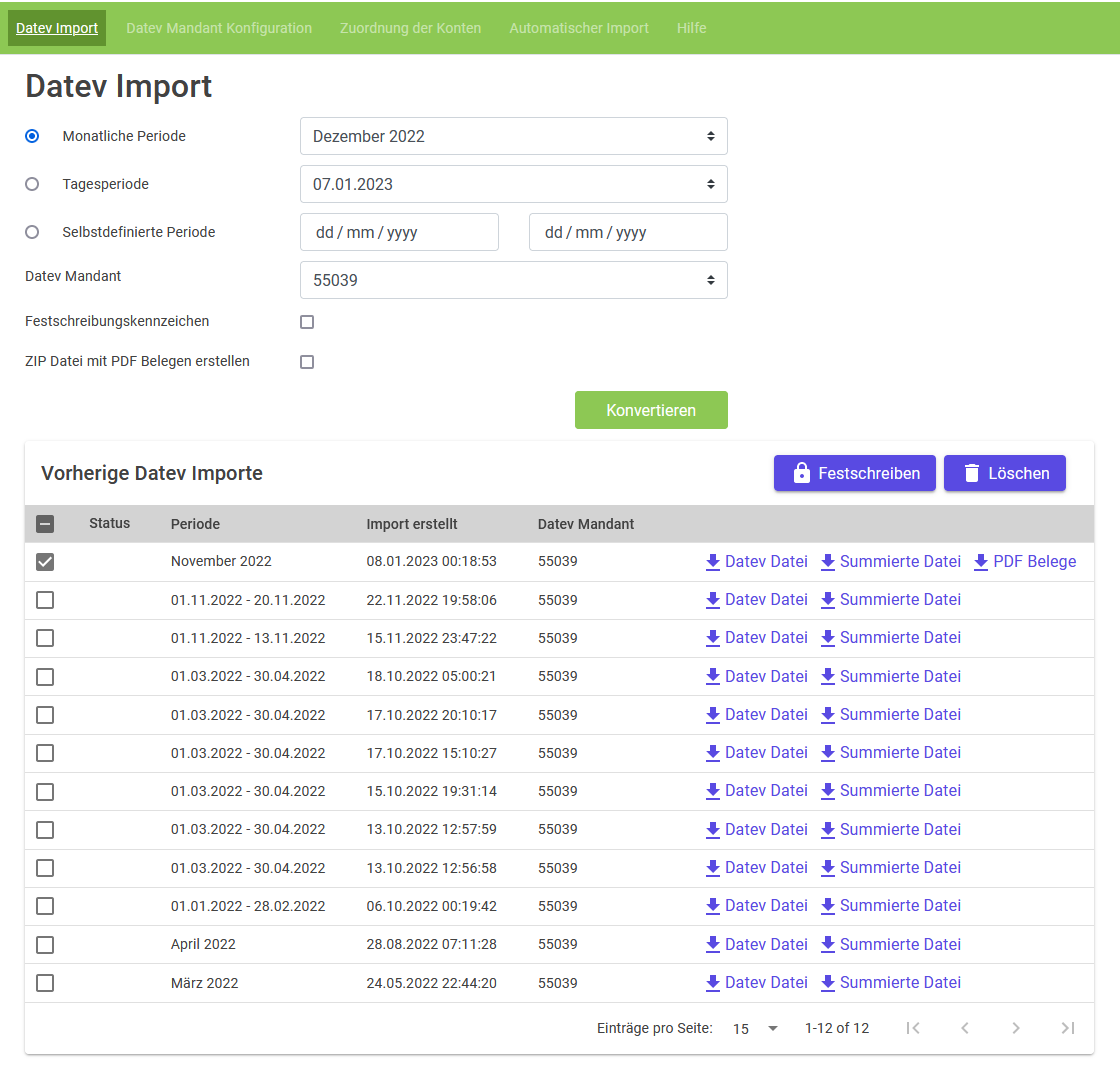Uncheck the November 2022 import row

[45, 562]
